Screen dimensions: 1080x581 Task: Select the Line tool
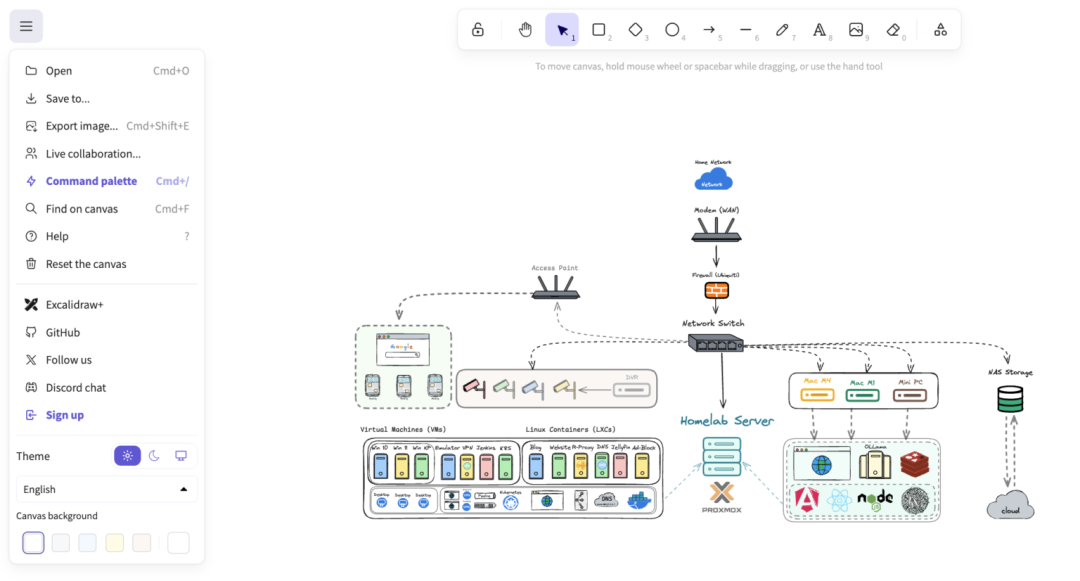[747, 29]
